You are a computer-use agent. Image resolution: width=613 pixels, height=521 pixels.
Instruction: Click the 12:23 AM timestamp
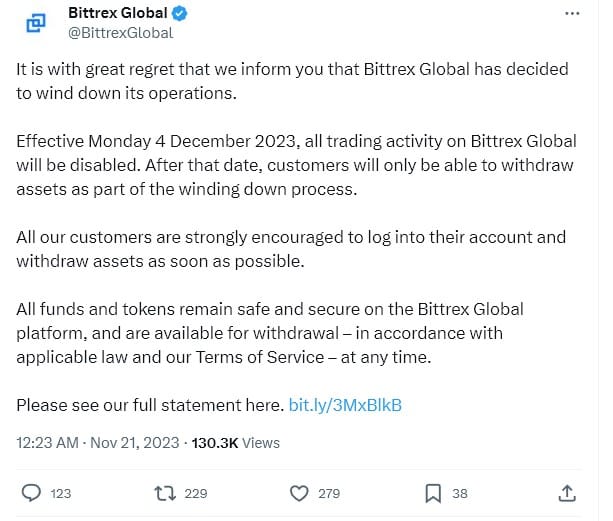50,442
